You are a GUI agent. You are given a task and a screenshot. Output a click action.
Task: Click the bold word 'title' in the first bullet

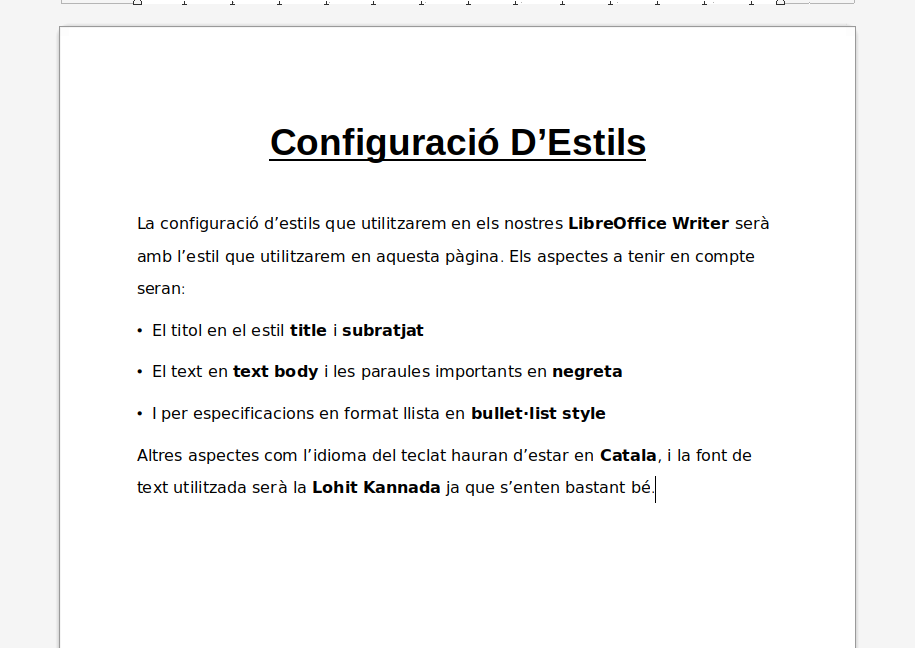(x=308, y=330)
